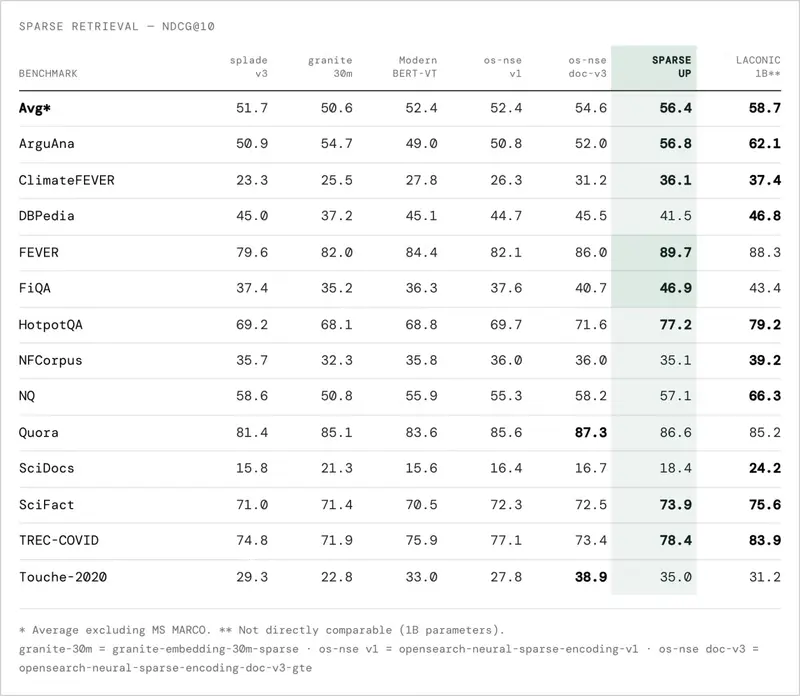This screenshot has height=696, width=800.
Task: Select the Modern BERT-VT column header
Action: coord(414,67)
